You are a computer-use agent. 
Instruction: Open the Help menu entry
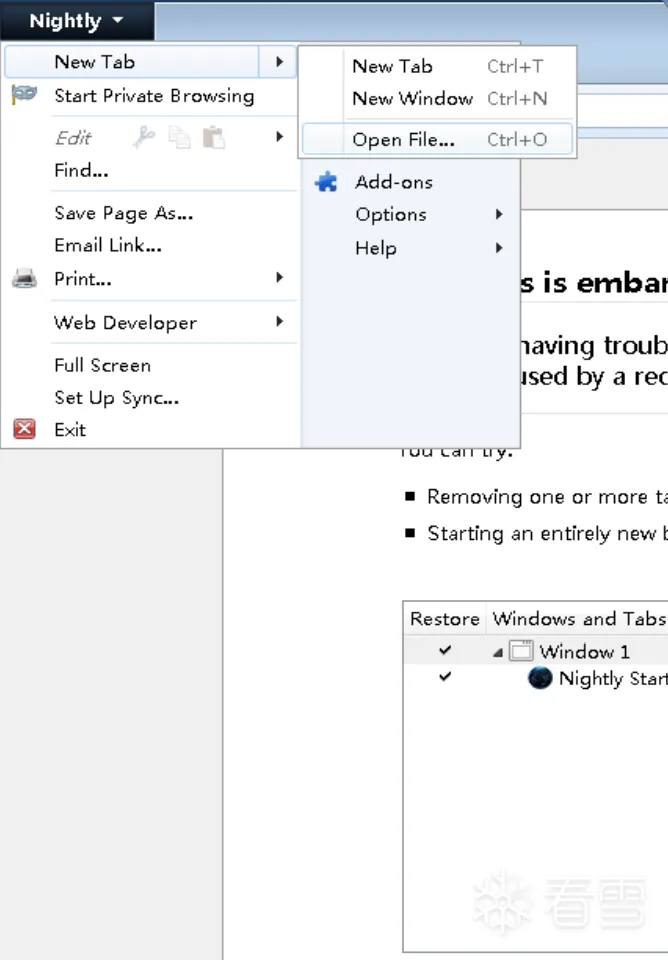(411, 248)
